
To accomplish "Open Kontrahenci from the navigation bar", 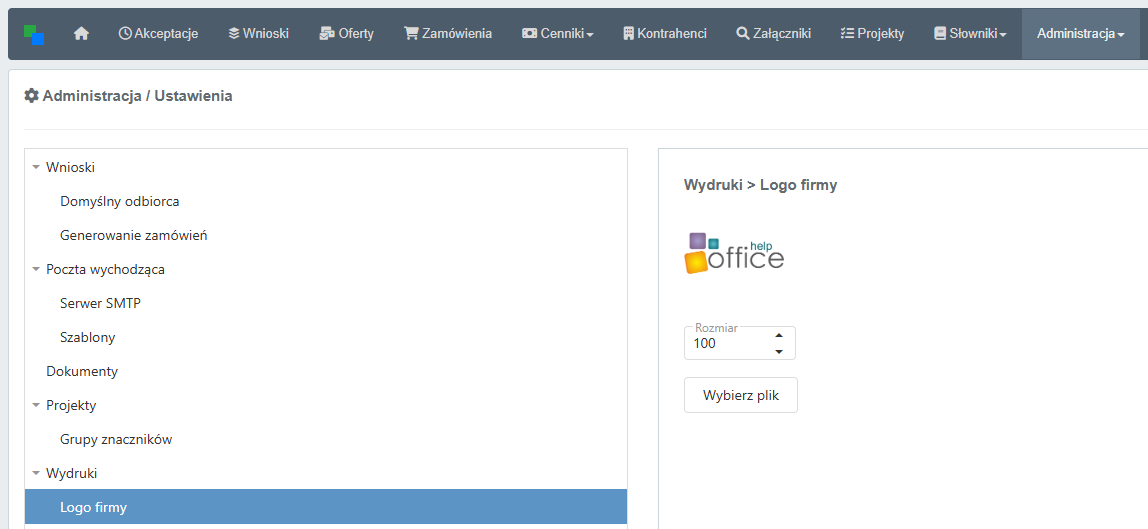I will click(664, 34).
